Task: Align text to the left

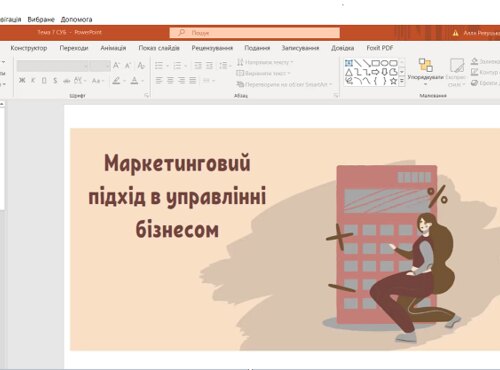Action: click(159, 80)
